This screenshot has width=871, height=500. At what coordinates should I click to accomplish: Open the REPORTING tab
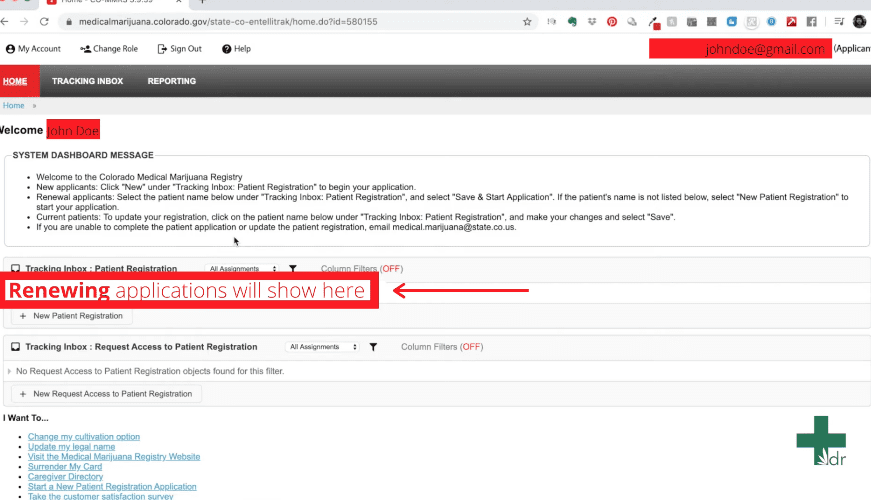point(172,81)
